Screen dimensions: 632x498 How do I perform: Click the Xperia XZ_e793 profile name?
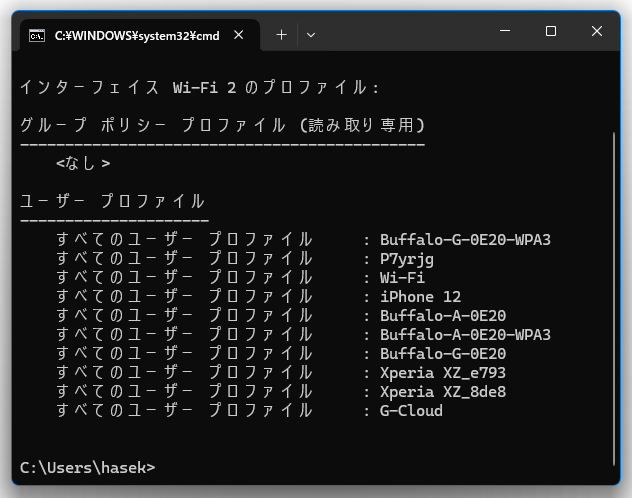click(x=443, y=373)
